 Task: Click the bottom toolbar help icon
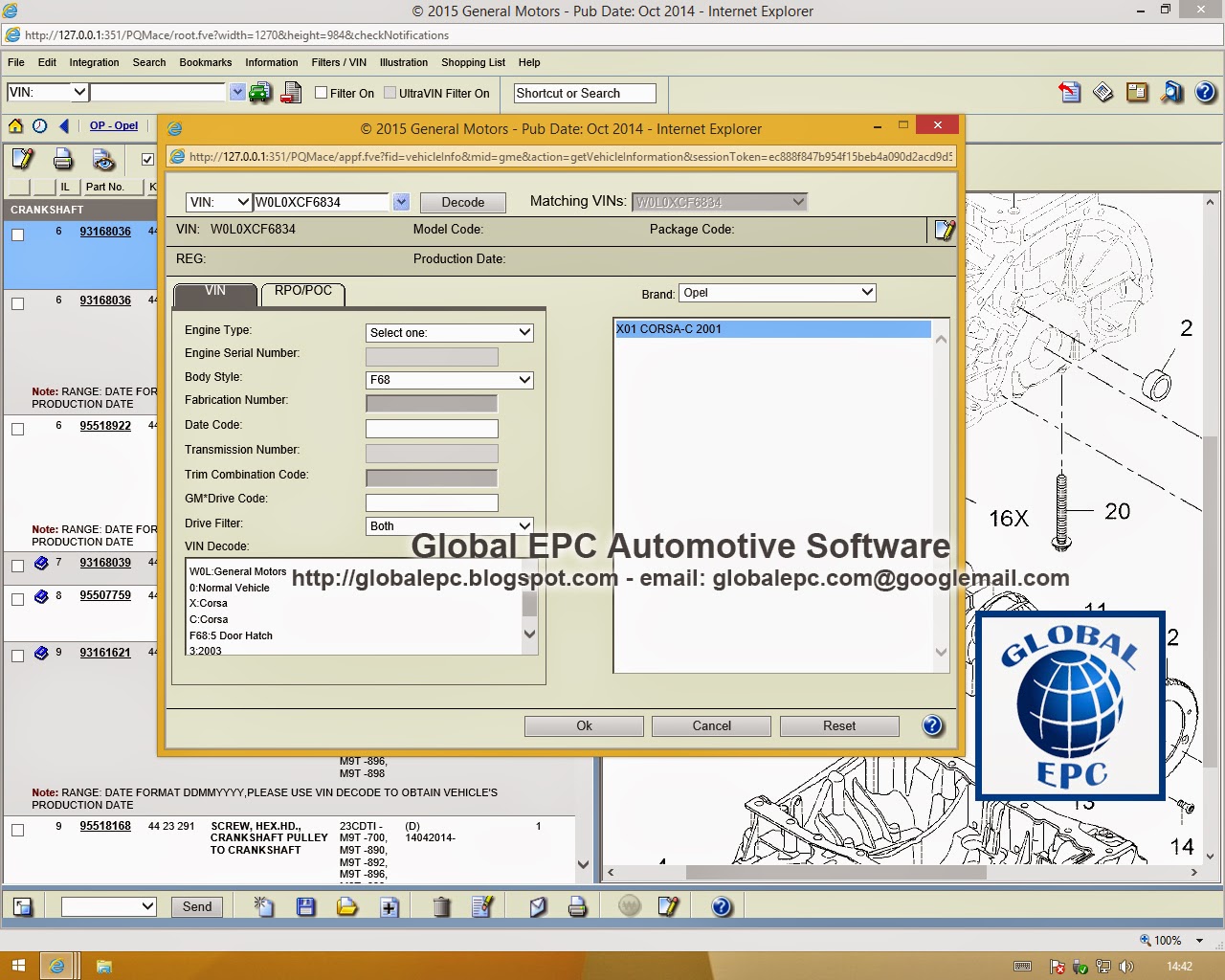pos(722,905)
